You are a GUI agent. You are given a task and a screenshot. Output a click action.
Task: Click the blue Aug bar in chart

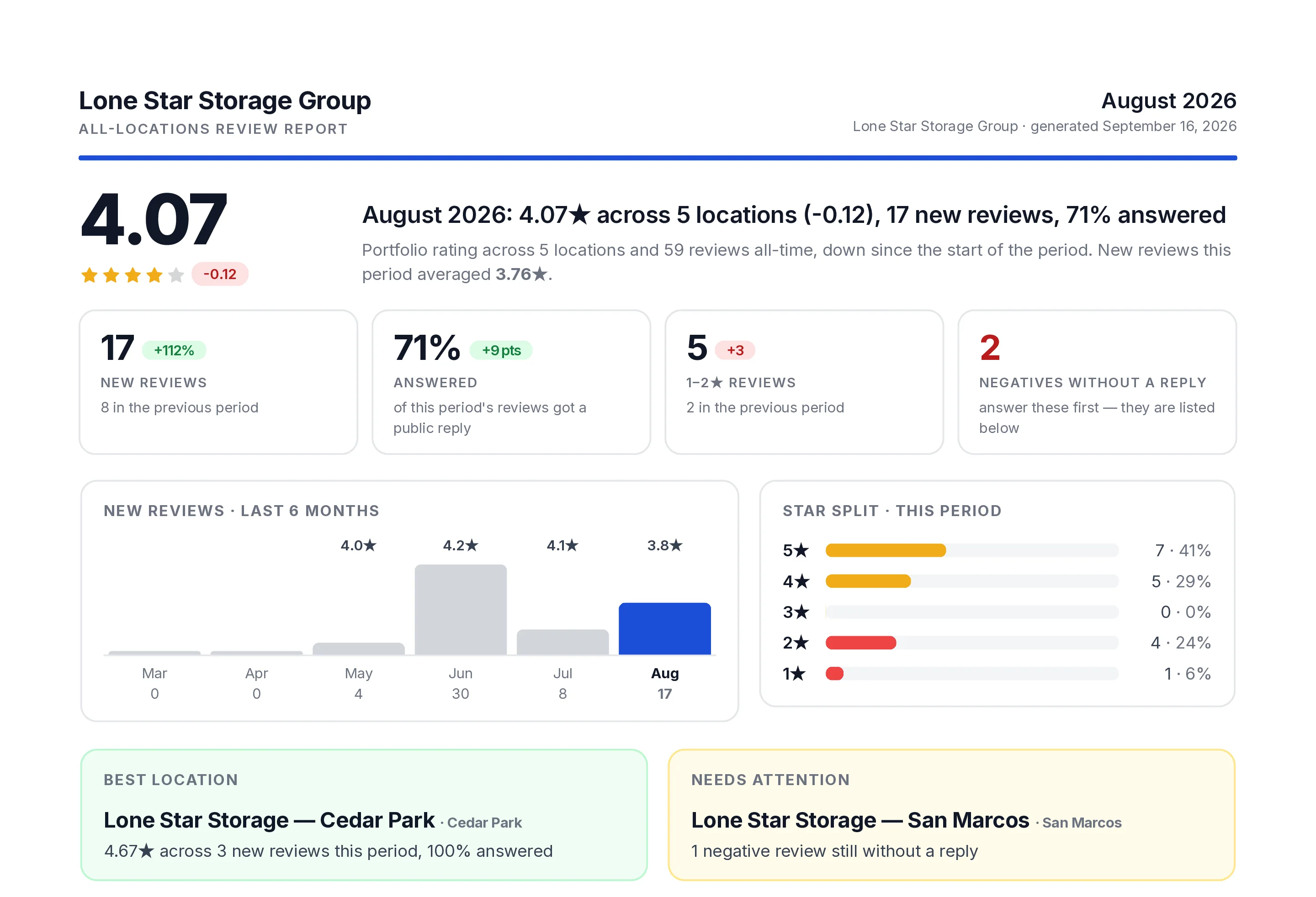point(665,629)
